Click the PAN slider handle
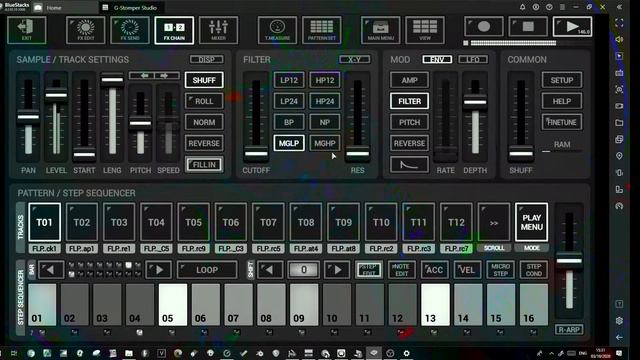This screenshot has height=360, width=640. 28,117
